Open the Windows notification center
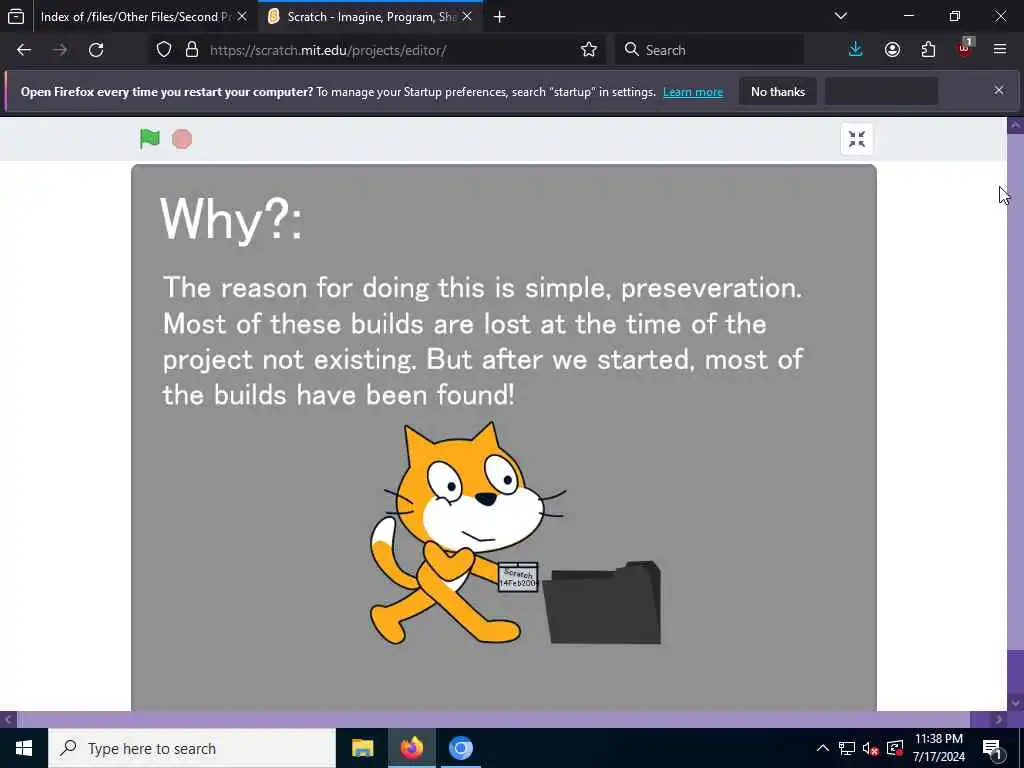Viewport: 1024px width, 768px height. click(993, 748)
